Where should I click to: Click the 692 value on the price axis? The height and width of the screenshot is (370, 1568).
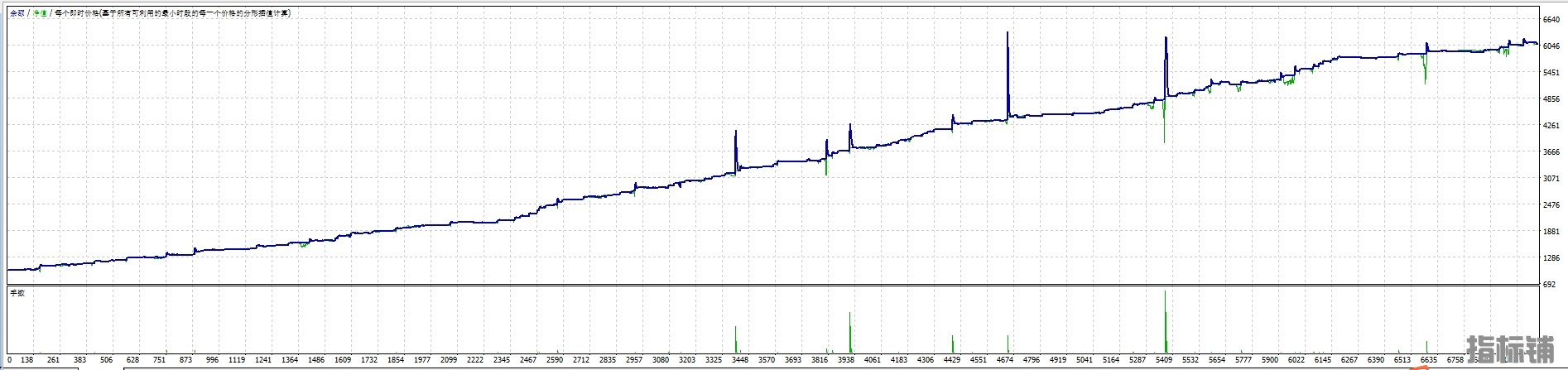tap(1549, 285)
